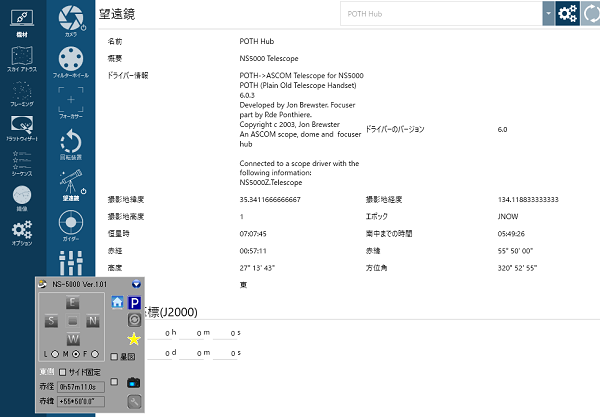Click the driver version value 6.0
The height and width of the screenshot is (417, 600).
click(x=502, y=130)
